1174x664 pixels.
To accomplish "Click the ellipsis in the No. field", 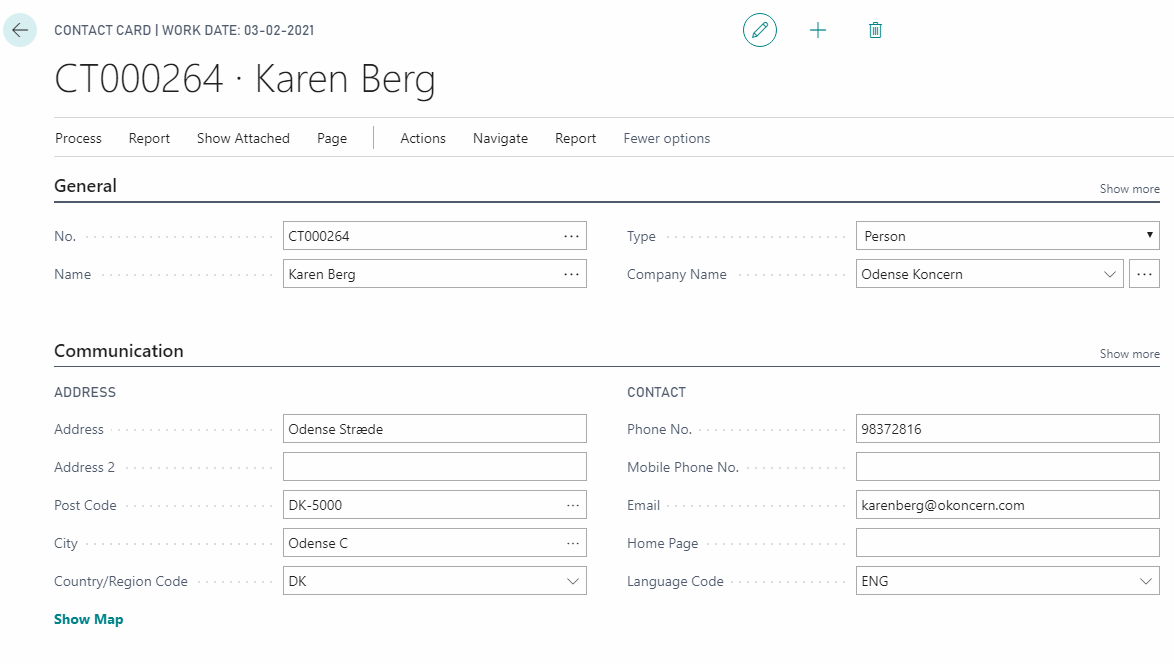I will pyautogui.click(x=571, y=237).
